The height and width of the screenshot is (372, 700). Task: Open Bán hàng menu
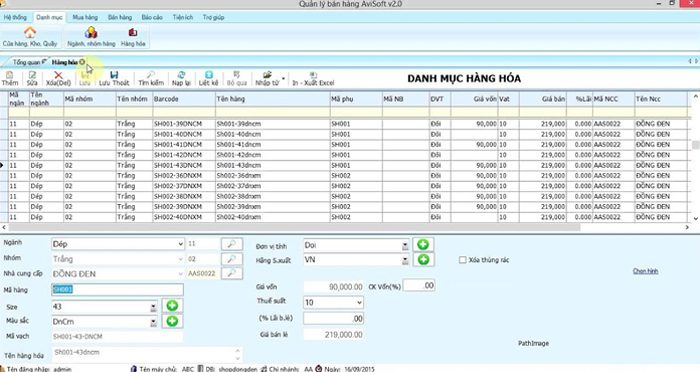point(120,17)
